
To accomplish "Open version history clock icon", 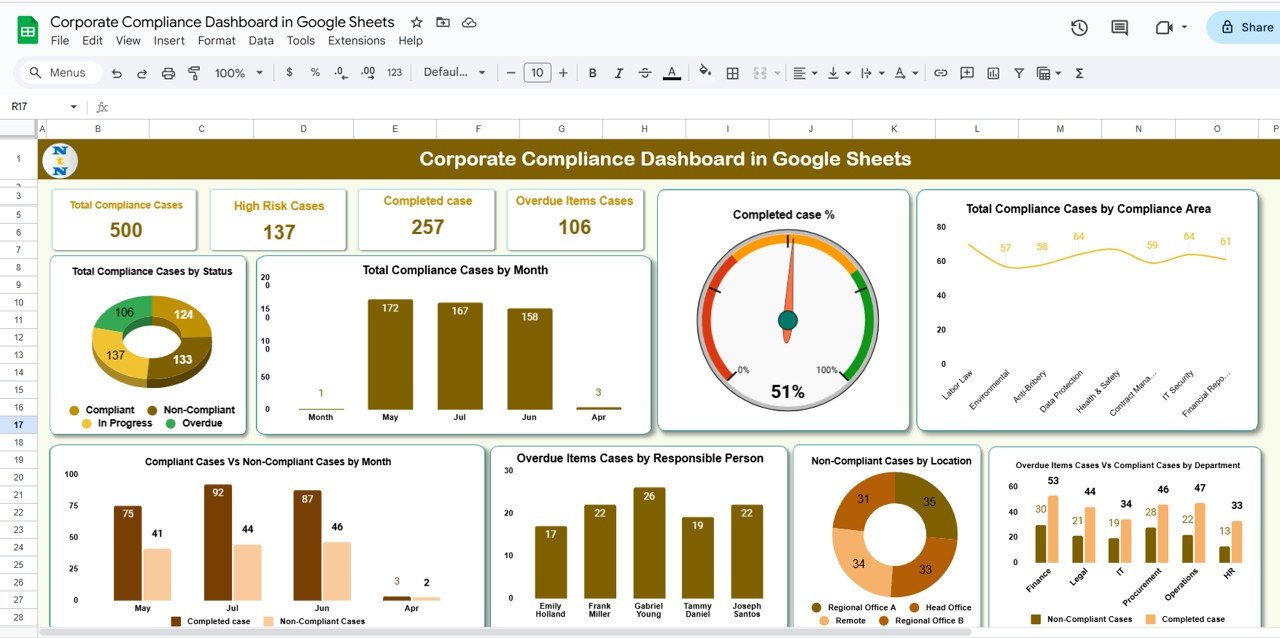I will point(1079,28).
